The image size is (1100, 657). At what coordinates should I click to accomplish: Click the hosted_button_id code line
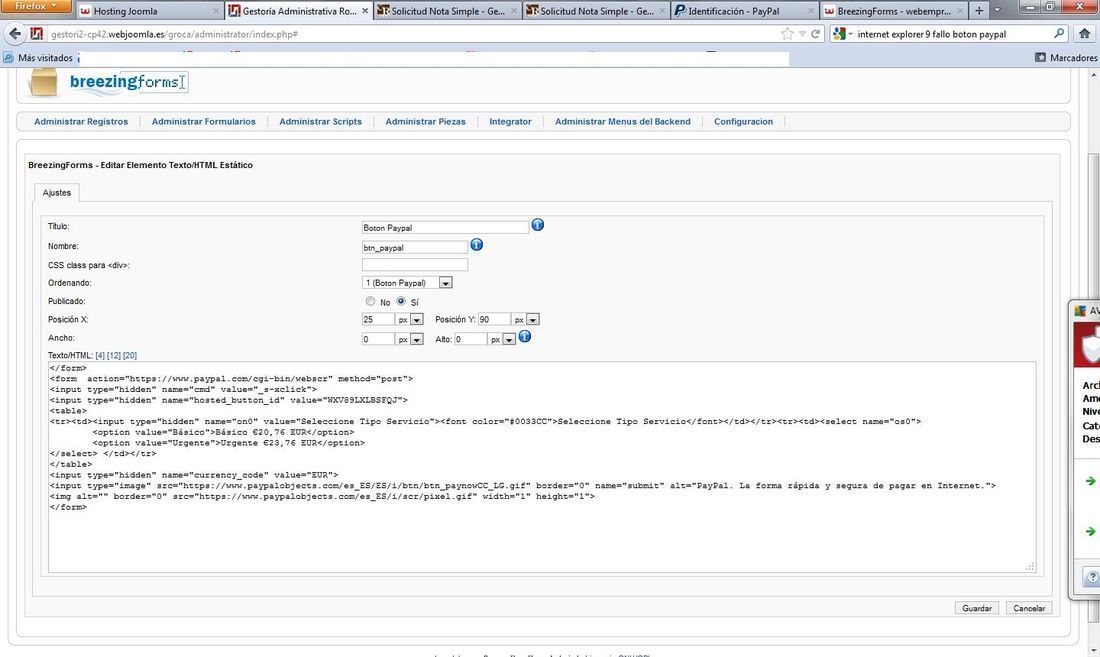(x=229, y=400)
